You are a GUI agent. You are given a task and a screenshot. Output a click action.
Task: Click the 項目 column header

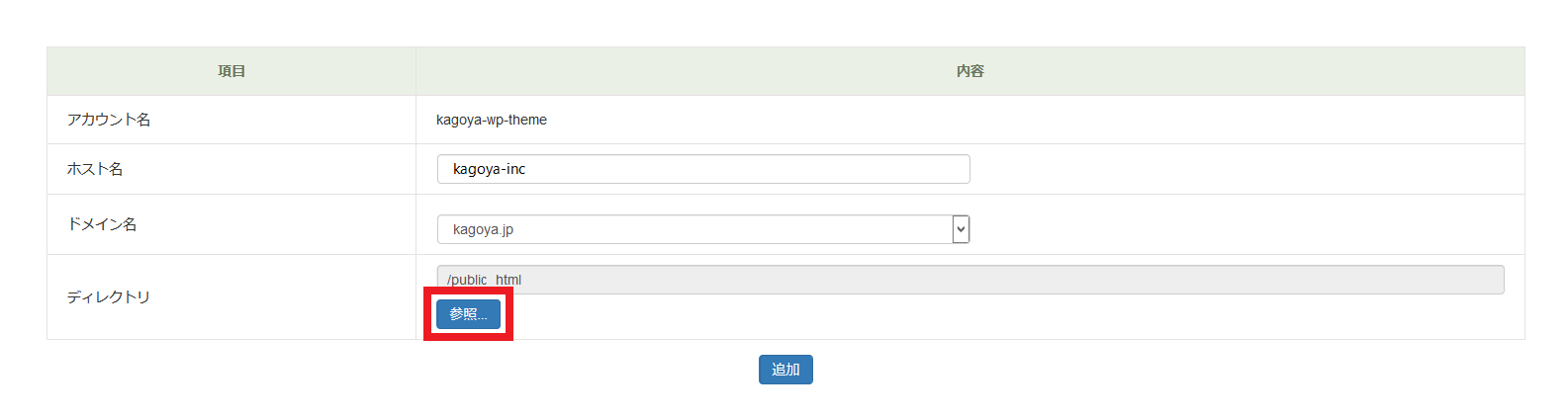tap(231, 71)
